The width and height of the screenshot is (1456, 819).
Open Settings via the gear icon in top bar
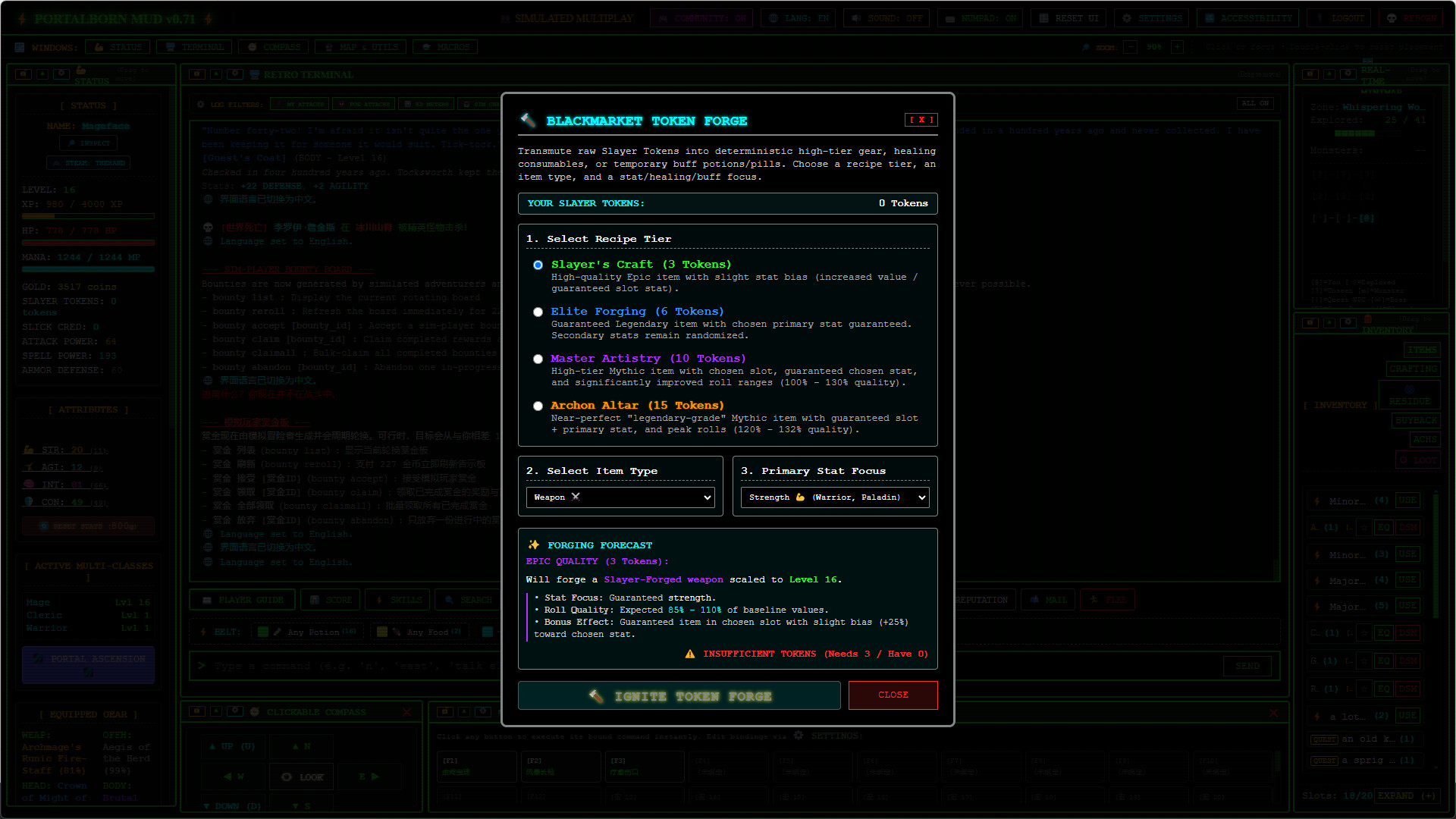point(1127,18)
